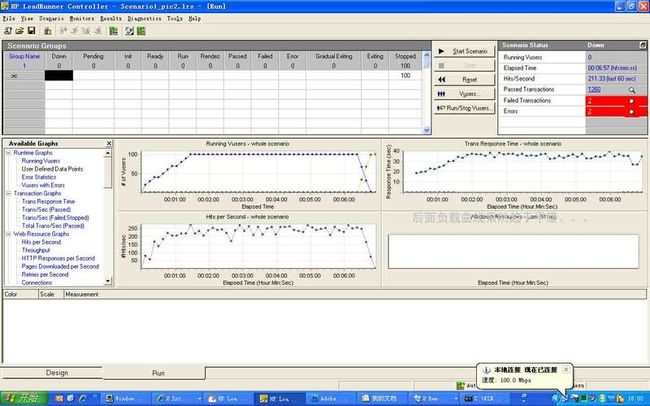This screenshot has width=650, height=406.
Task: Click the Hits per Second graph panel
Action: tap(249, 249)
